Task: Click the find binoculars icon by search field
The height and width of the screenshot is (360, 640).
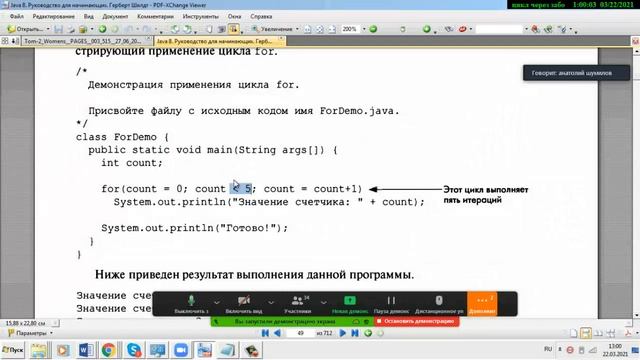Action: coord(536,29)
